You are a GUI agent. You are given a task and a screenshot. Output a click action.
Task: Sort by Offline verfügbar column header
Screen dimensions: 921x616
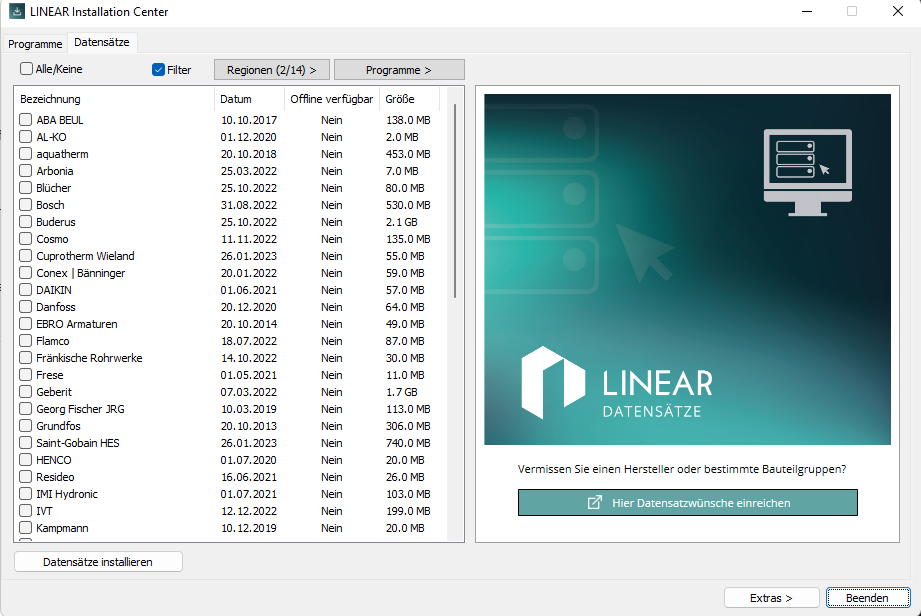pos(332,99)
